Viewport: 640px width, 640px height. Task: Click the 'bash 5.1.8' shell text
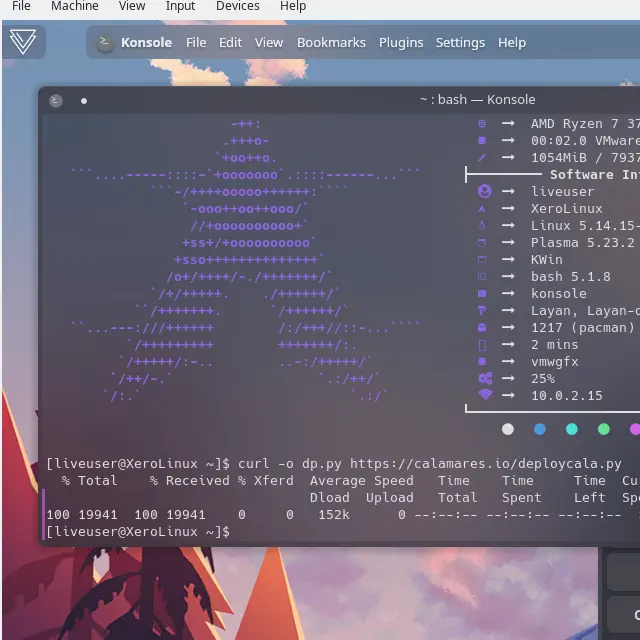571,277
